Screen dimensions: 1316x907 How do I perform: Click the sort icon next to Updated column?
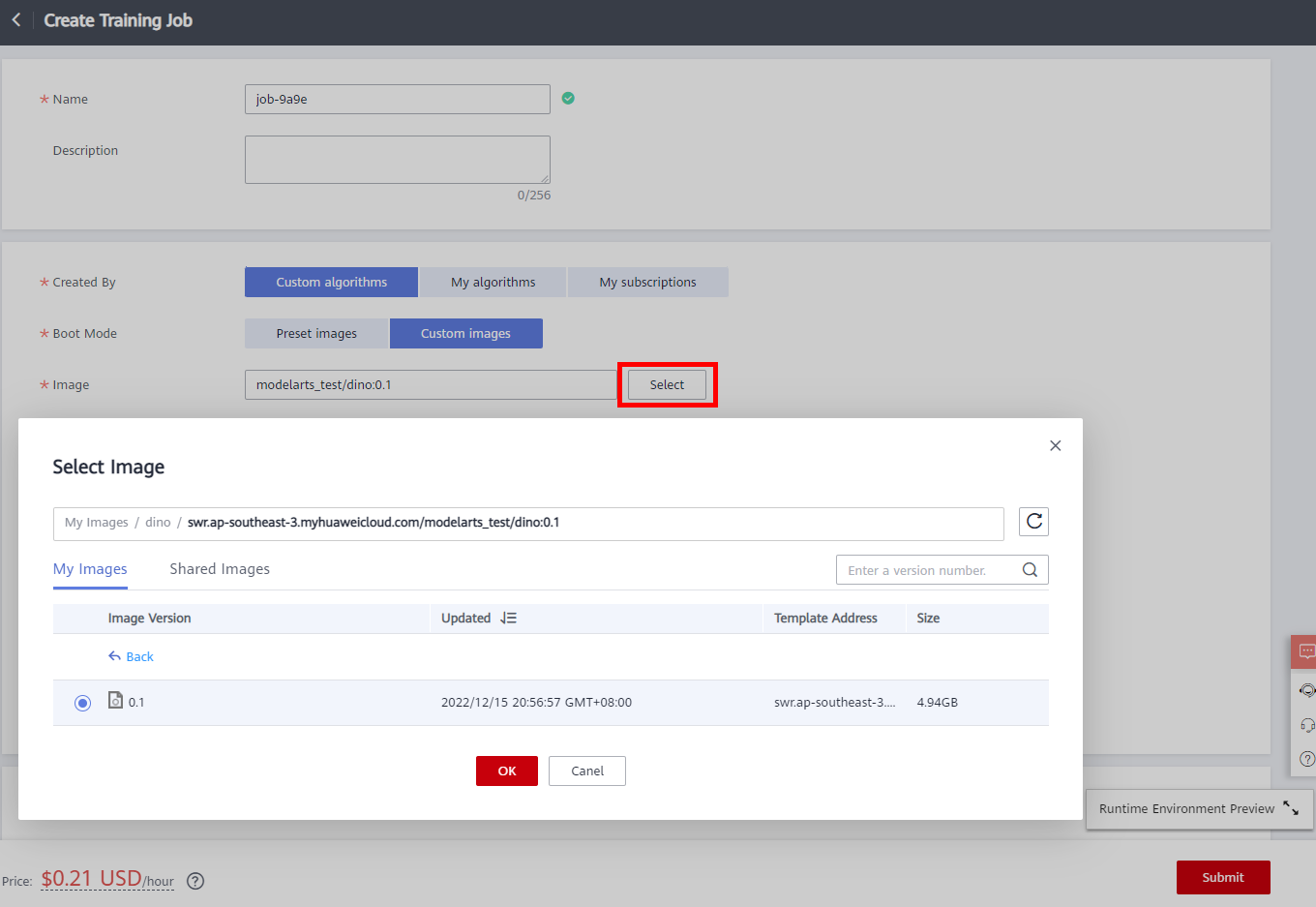pyautogui.click(x=509, y=618)
